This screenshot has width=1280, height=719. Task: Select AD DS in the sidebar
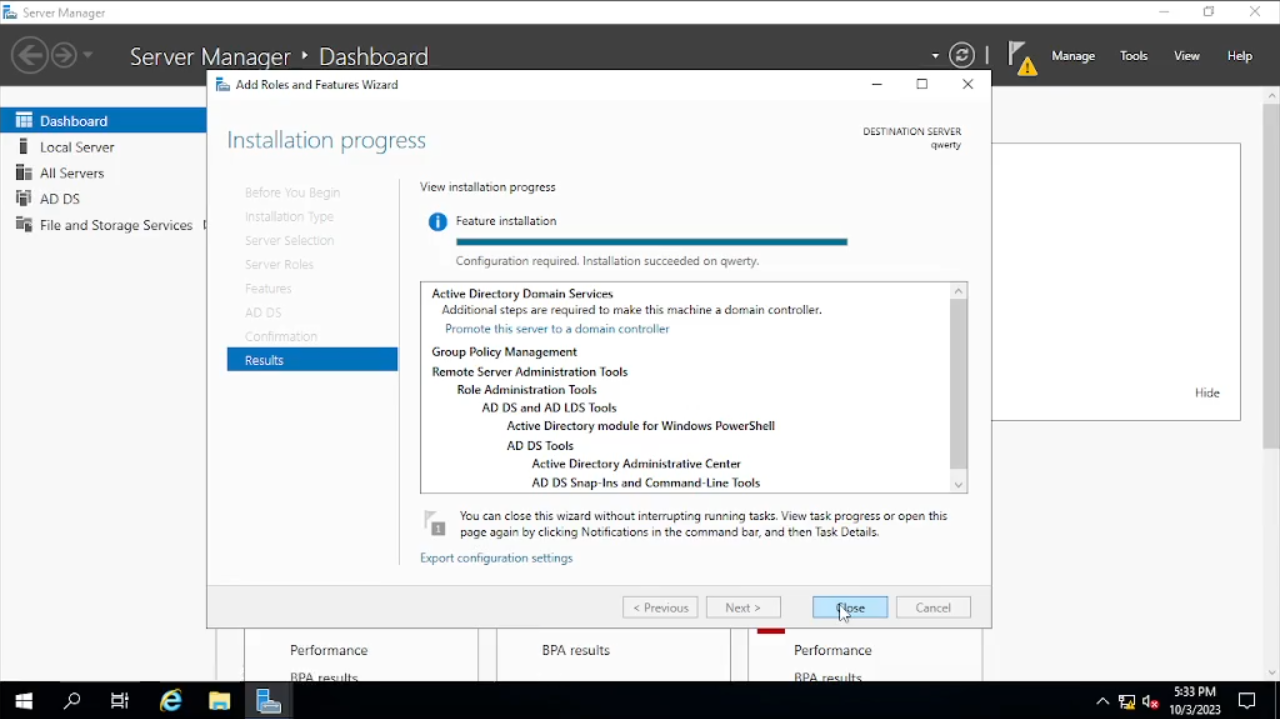click(x=60, y=199)
